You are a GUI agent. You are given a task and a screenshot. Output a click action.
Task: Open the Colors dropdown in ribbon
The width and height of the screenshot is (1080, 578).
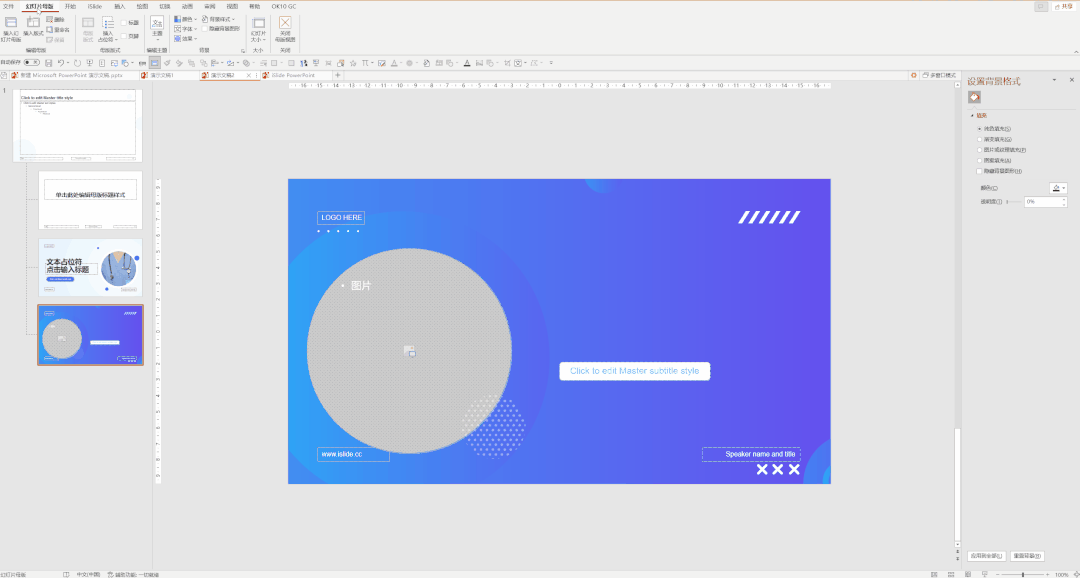[x=185, y=19]
